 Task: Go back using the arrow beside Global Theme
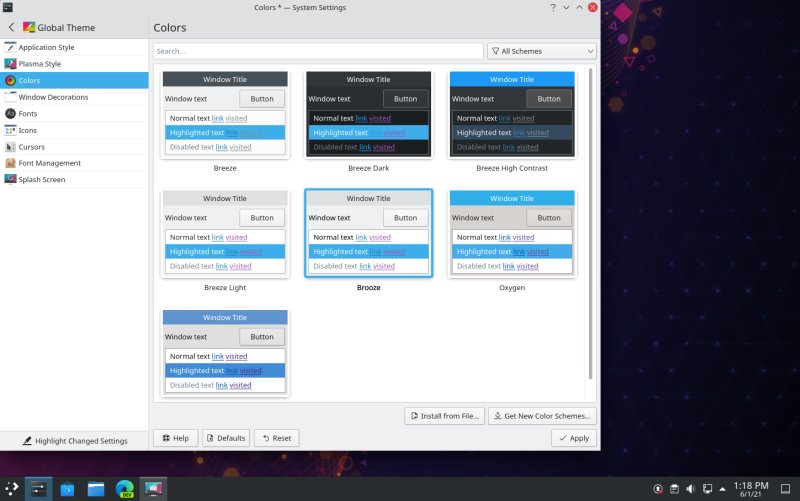pyautogui.click(x=11, y=28)
